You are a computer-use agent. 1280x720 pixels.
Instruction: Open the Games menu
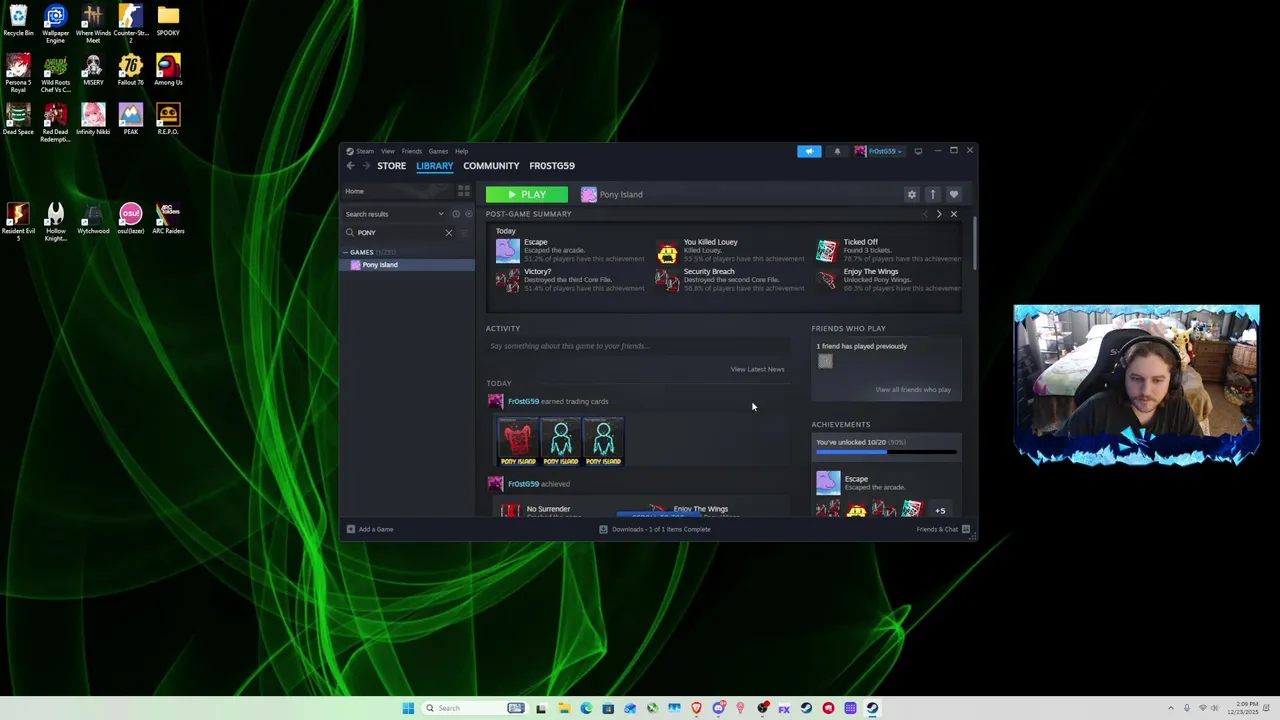coord(438,151)
